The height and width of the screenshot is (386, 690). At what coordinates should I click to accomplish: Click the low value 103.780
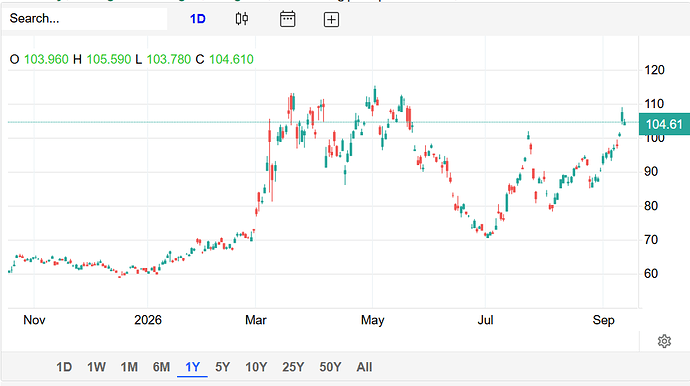click(x=169, y=59)
